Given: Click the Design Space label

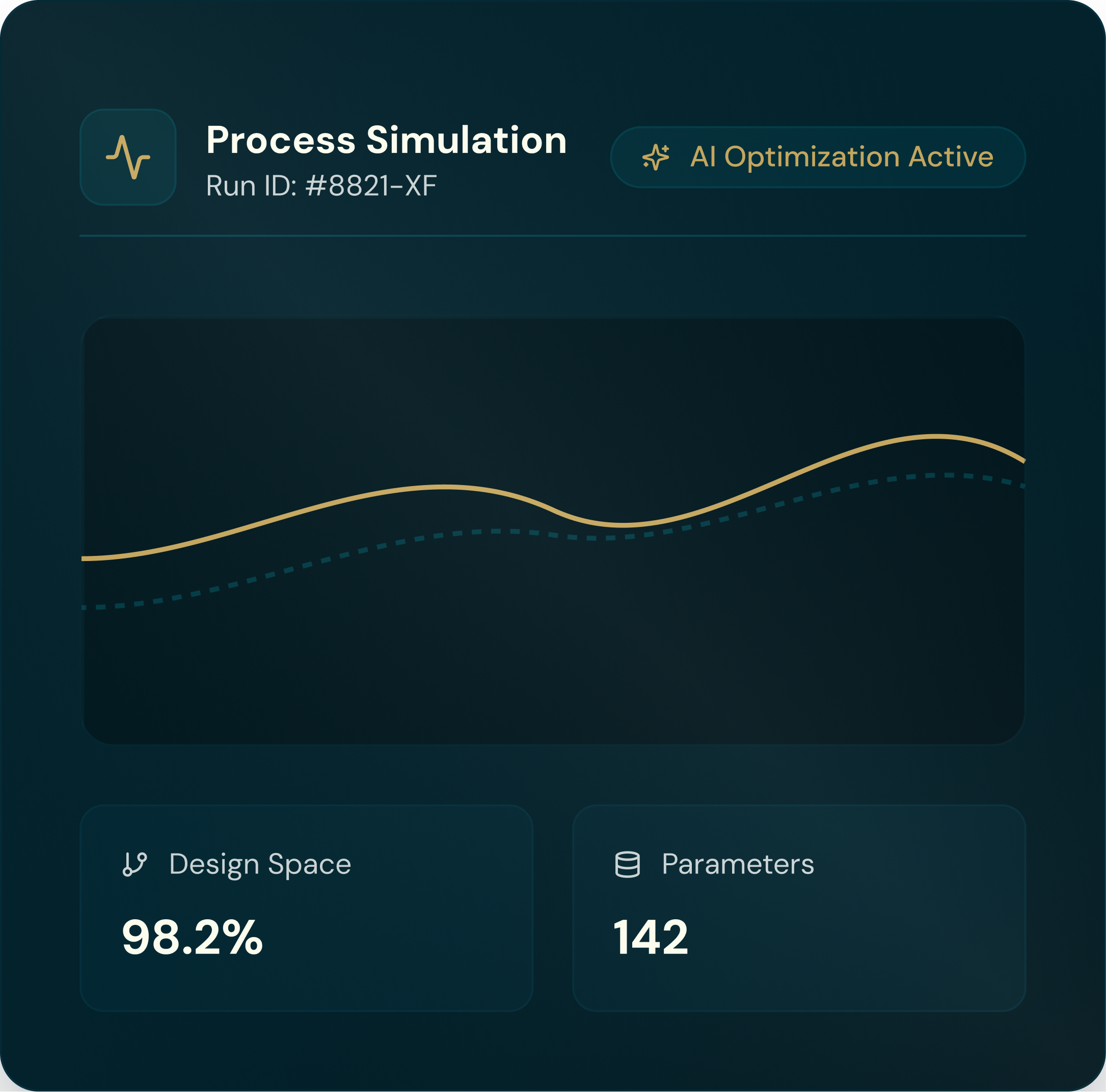Looking at the screenshot, I should click(260, 864).
